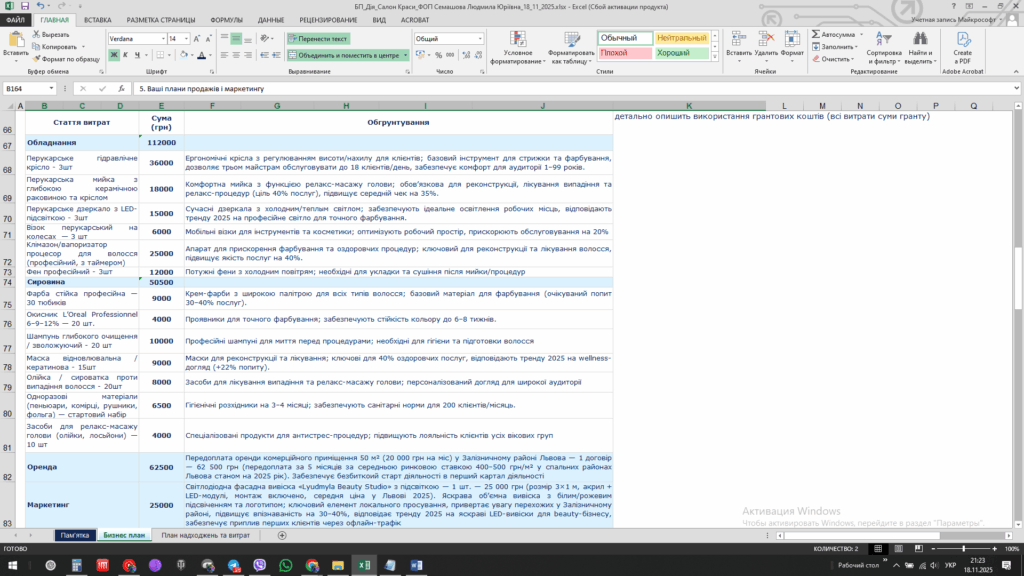Click the Cut scissors icon
The width and height of the screenshot is (1024, 576).
(37, 35)
